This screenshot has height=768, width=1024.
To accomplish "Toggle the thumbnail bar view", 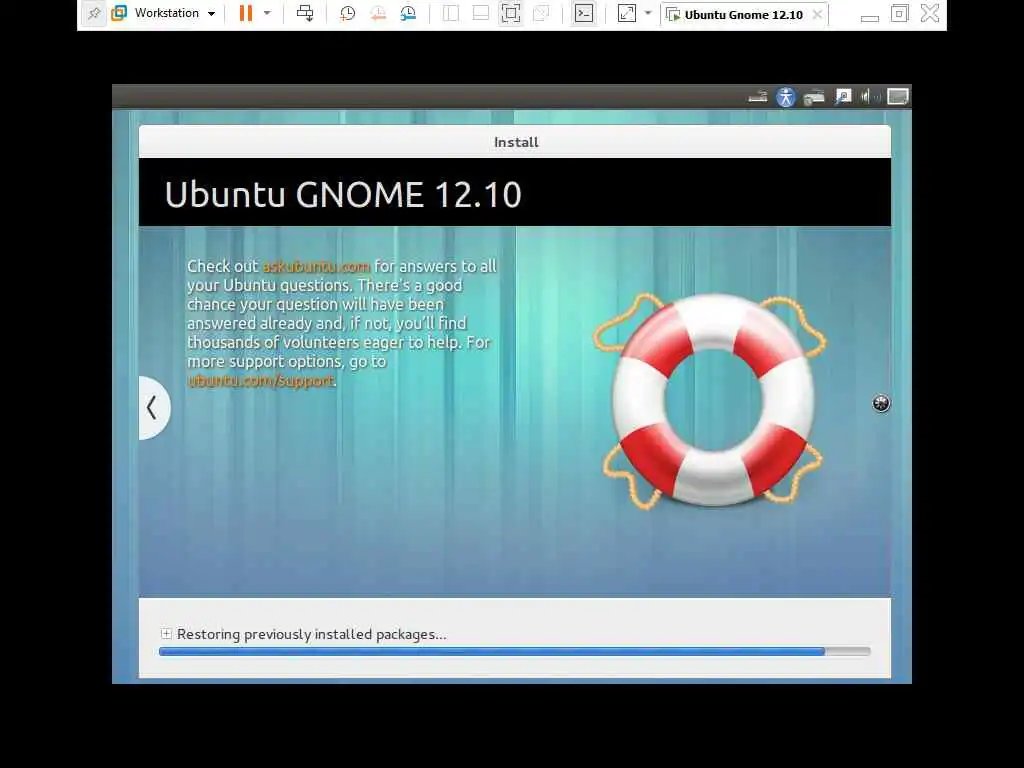I will (481, 13).
